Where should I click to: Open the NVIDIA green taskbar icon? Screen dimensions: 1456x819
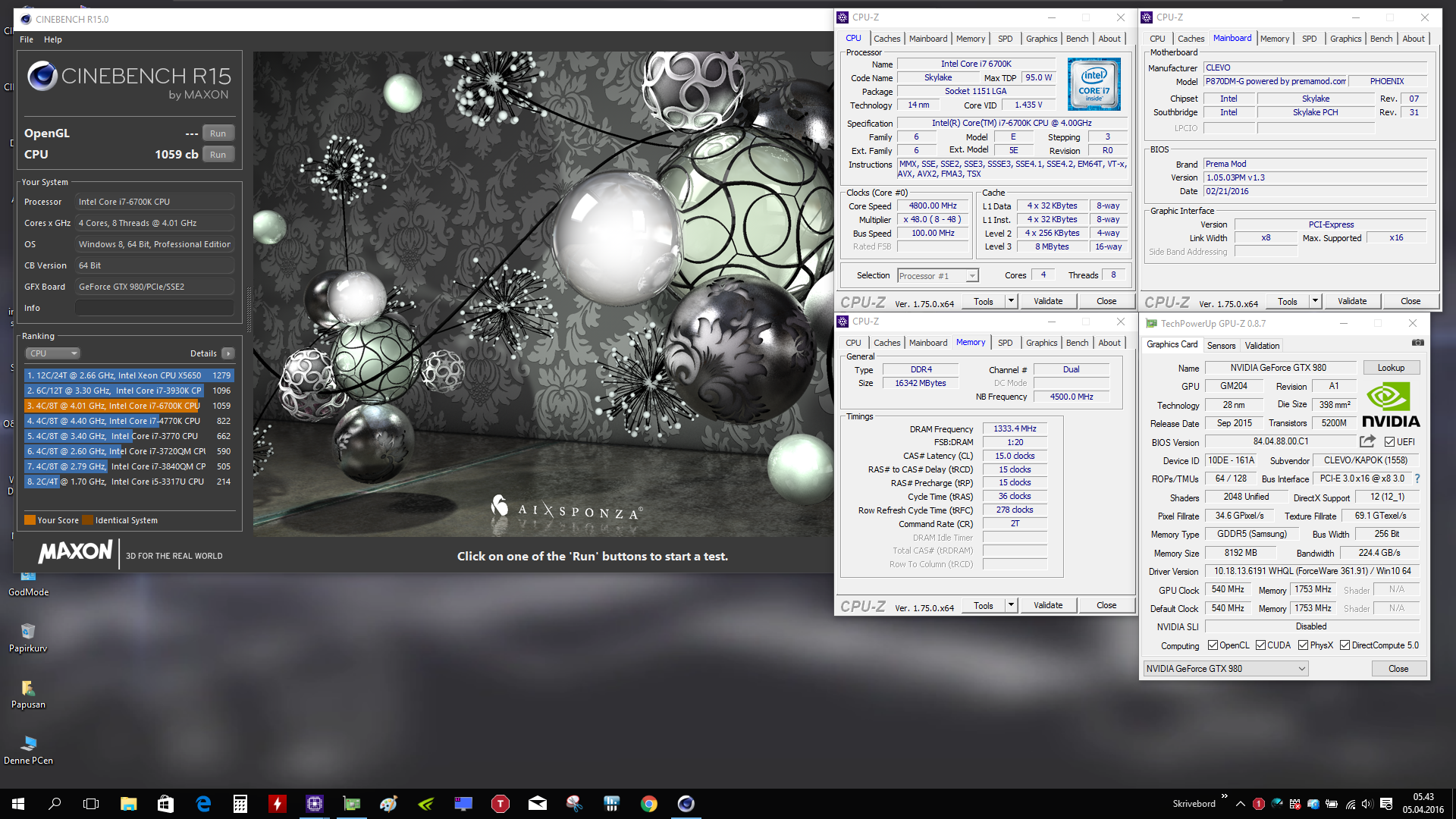(426, 804)
